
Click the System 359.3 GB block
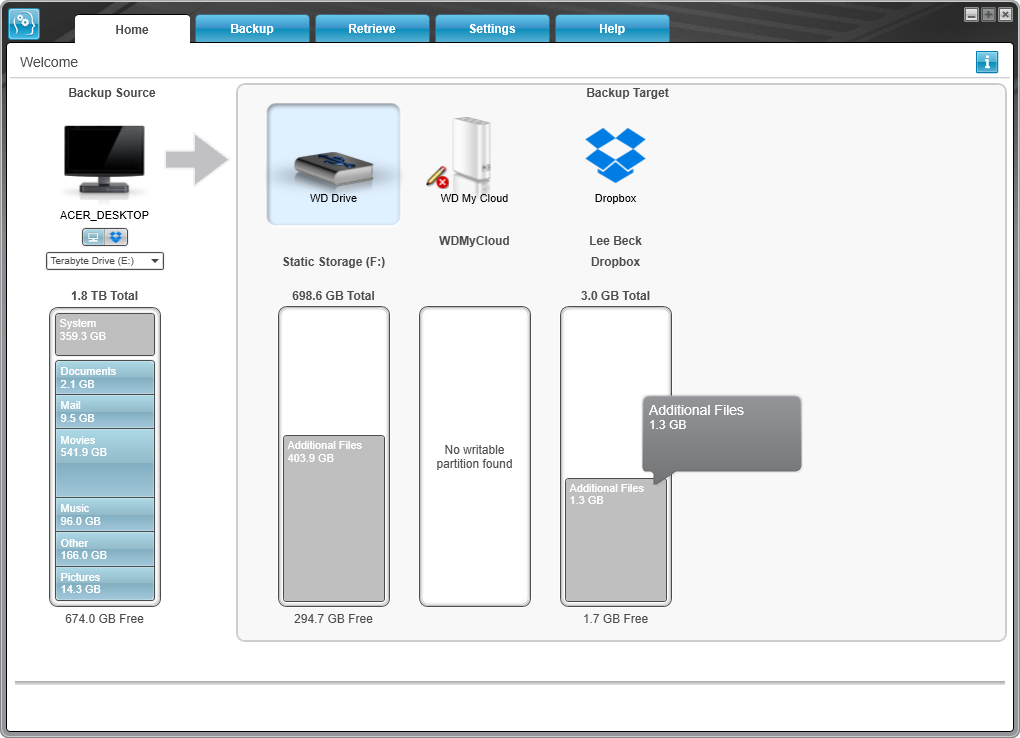pyautogui.click(x=105, y=334)
